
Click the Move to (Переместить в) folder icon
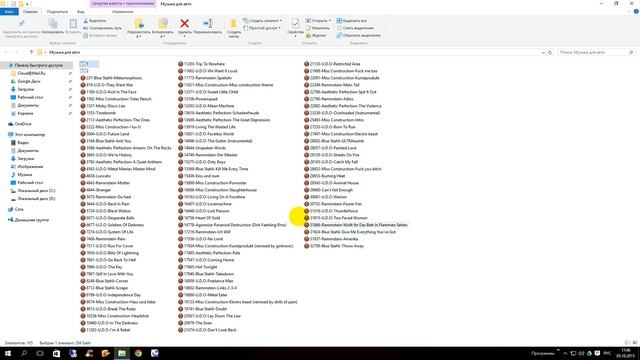(x=139, y=24)
